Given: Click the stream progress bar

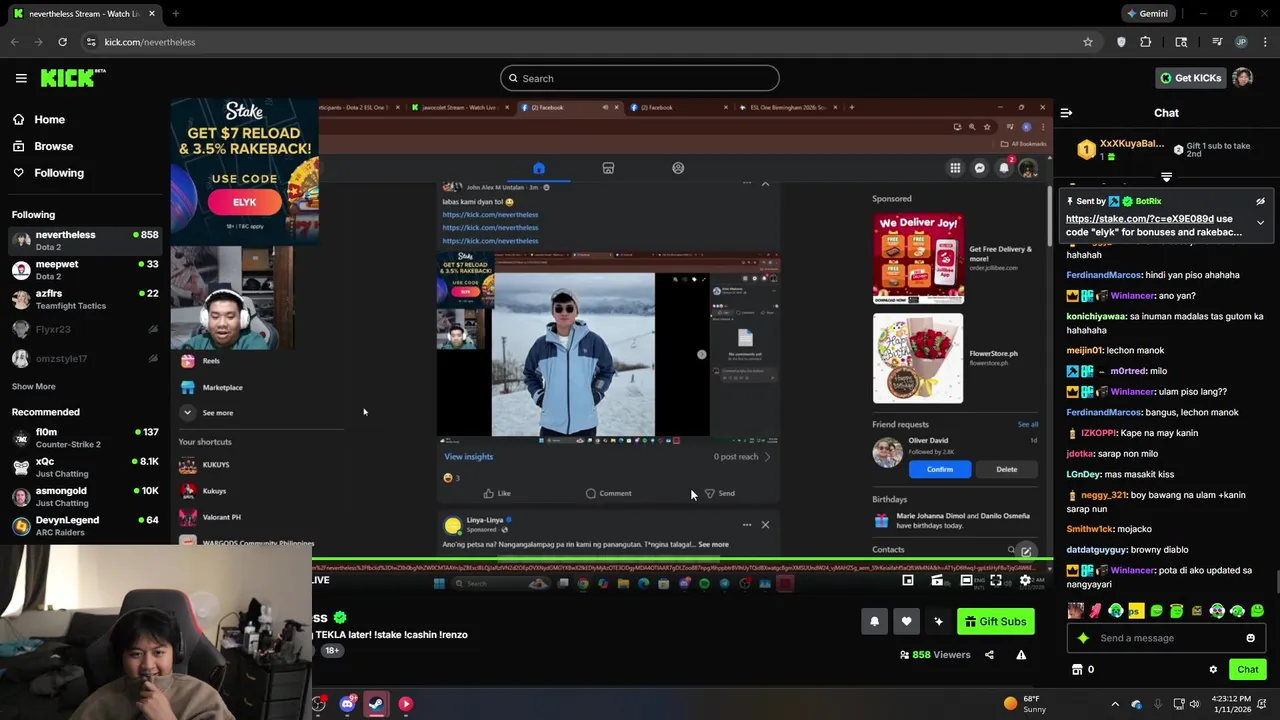Looking at the screenshot, I should click(680, 559).
